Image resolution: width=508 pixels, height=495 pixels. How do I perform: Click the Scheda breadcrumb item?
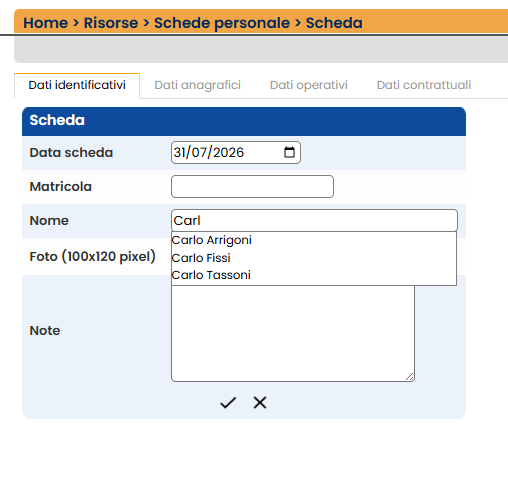coord(334,23)
